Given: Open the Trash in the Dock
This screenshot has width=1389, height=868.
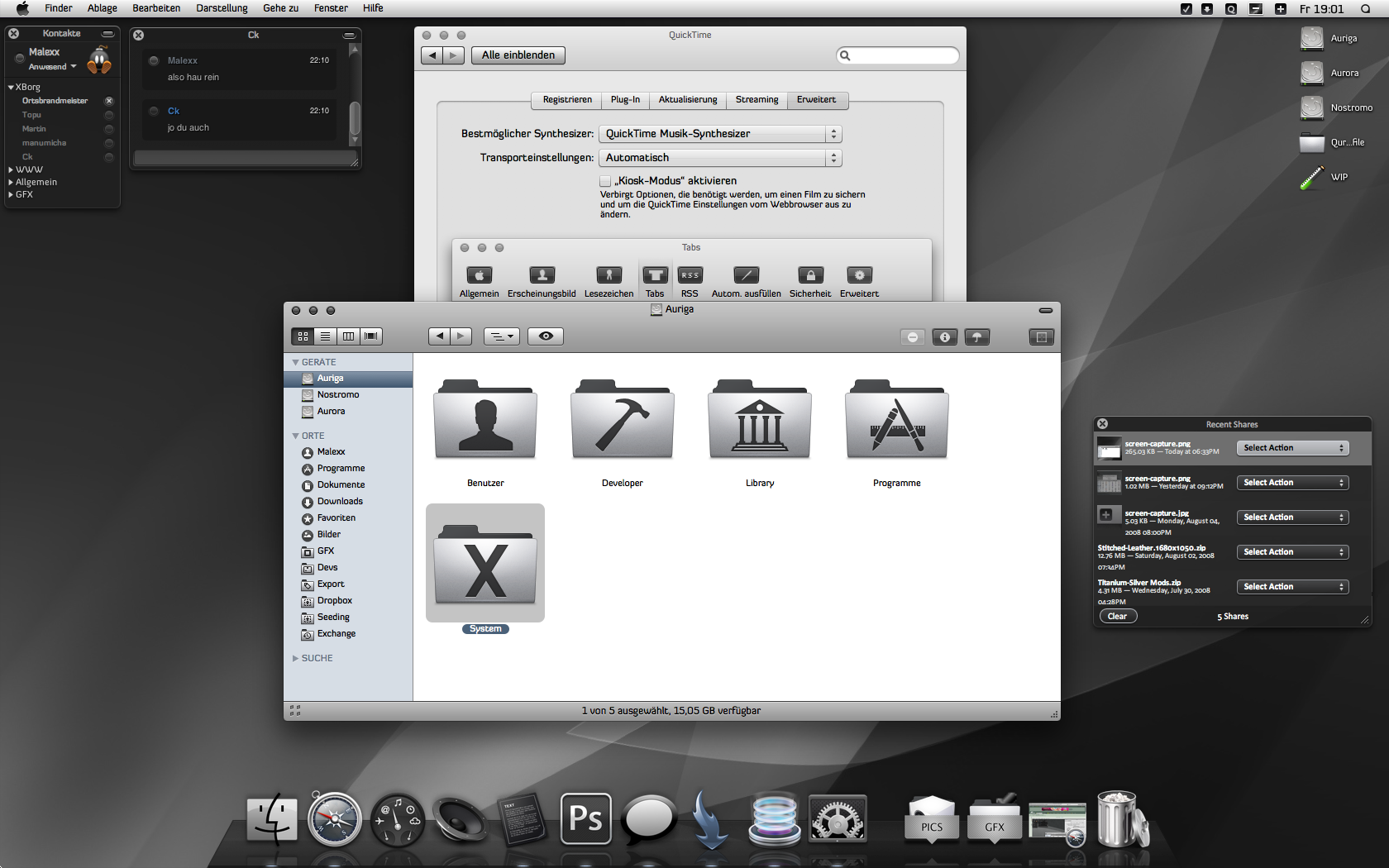Looking at the screenshot, I should tap(1122, 818).
